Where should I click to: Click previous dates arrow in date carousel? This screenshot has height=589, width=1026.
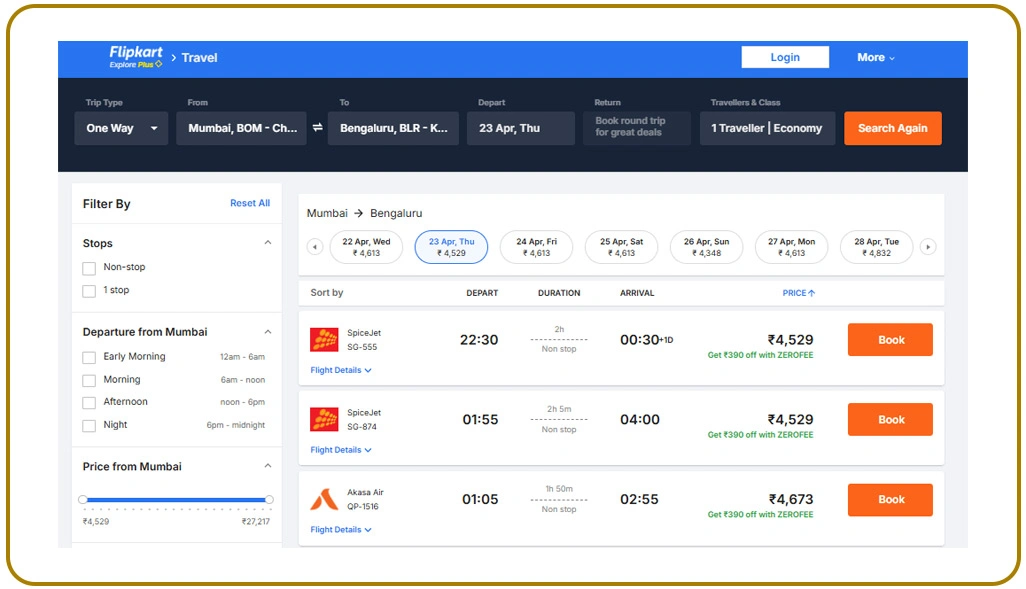click(315, 247)
